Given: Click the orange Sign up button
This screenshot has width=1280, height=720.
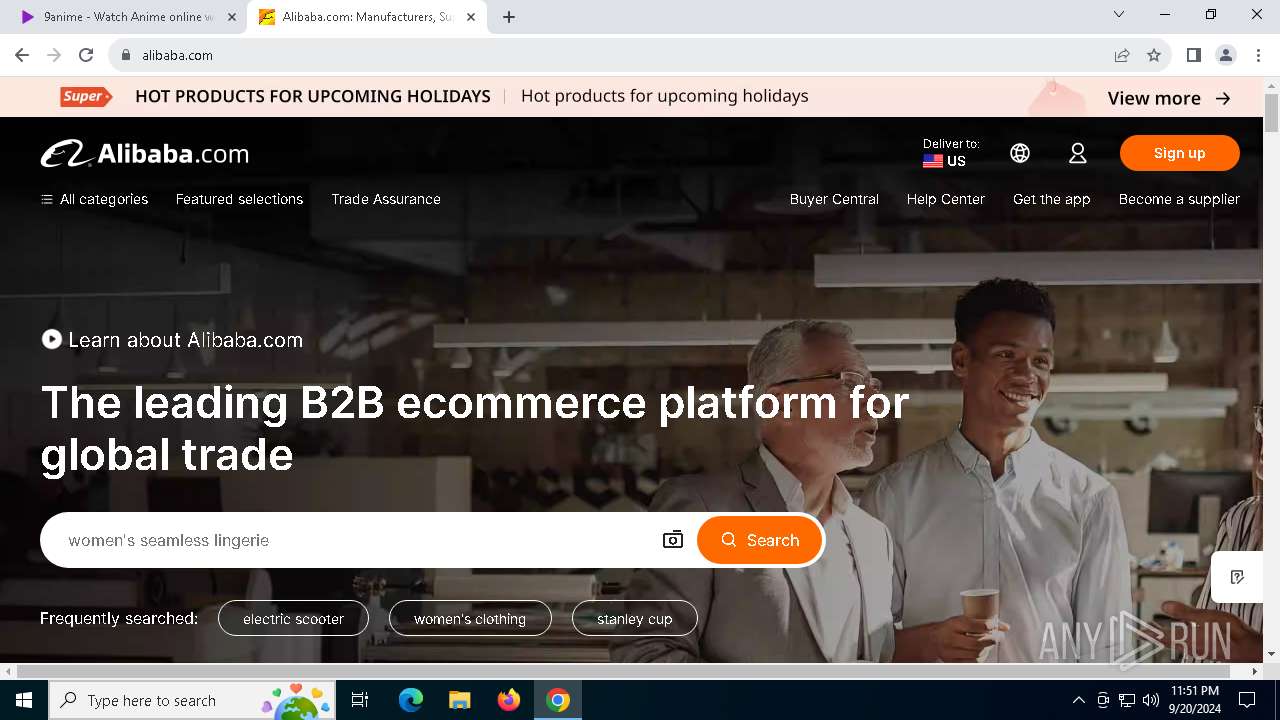Looking at the screenshot, I should (x=1180, y=153).
